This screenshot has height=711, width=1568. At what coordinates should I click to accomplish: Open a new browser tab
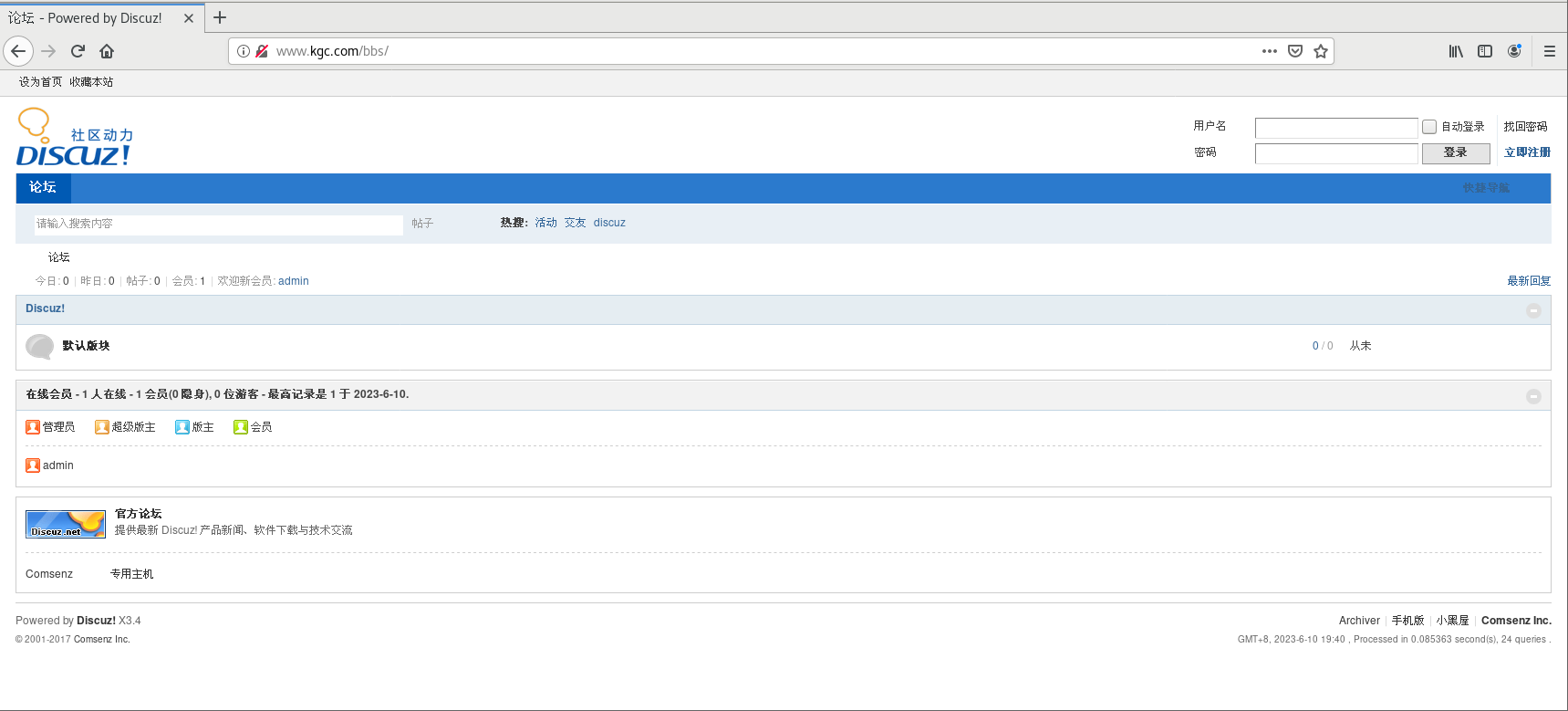click(220, 17)
